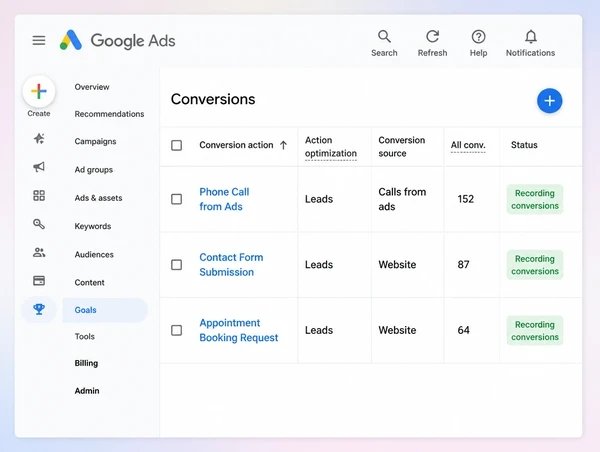Refresh the page data
The height and width of the screenshot is (452, 600).
pos(432,43)
